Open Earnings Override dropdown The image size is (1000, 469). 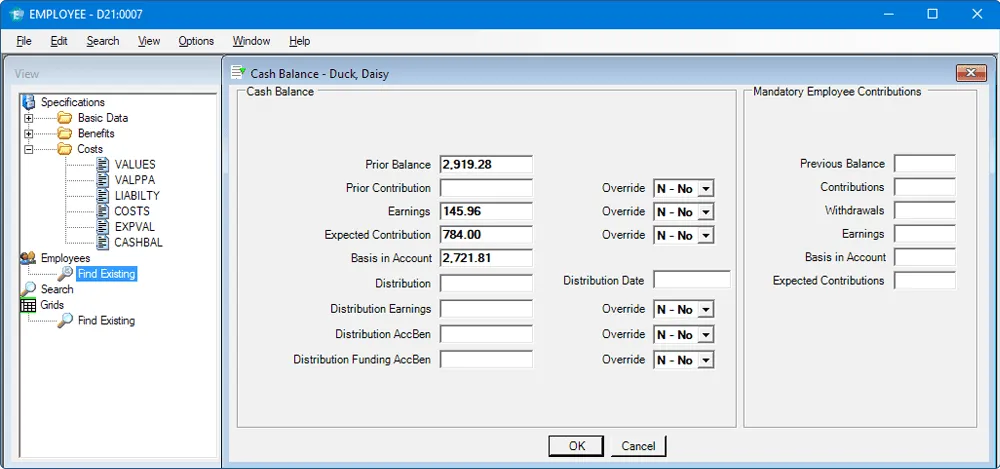tap(705, 212)
